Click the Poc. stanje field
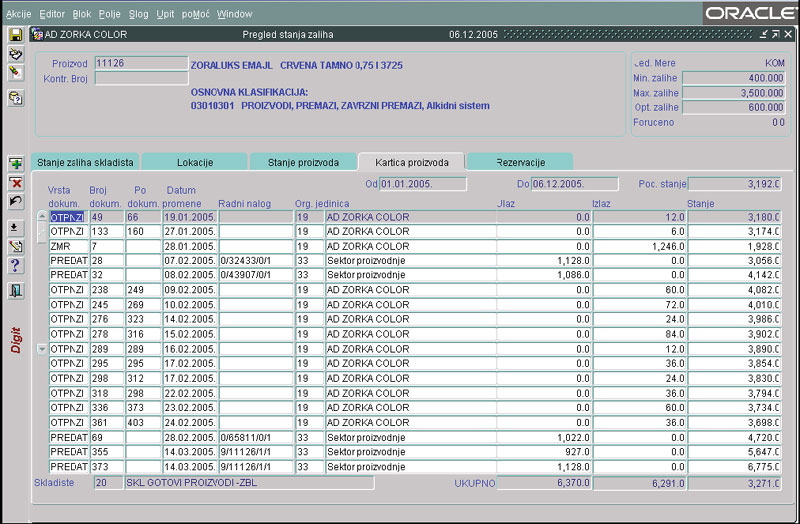This screenshot has width=800, height=524. point(734,184)
